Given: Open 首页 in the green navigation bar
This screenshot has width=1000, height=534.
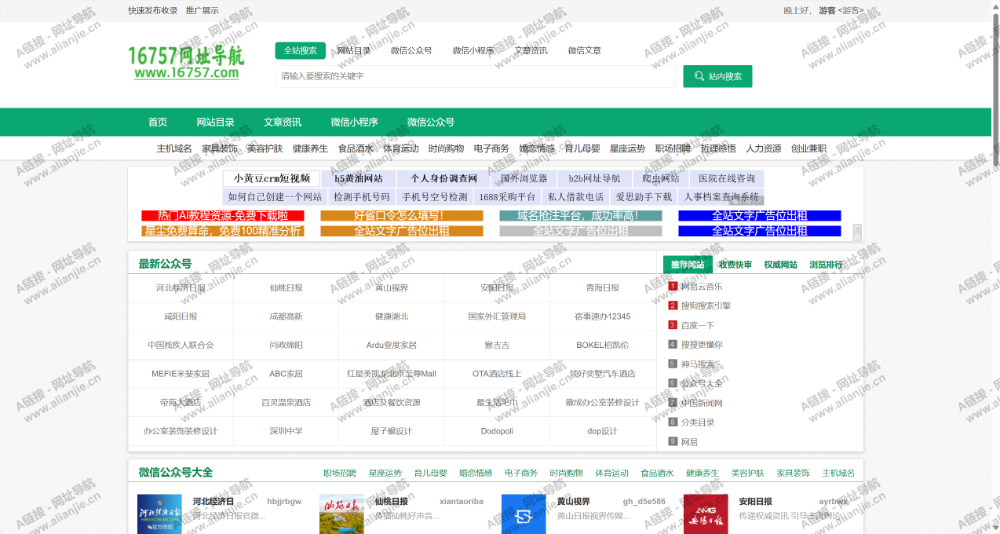Looking at the screenshot, I should pos(158,122).
